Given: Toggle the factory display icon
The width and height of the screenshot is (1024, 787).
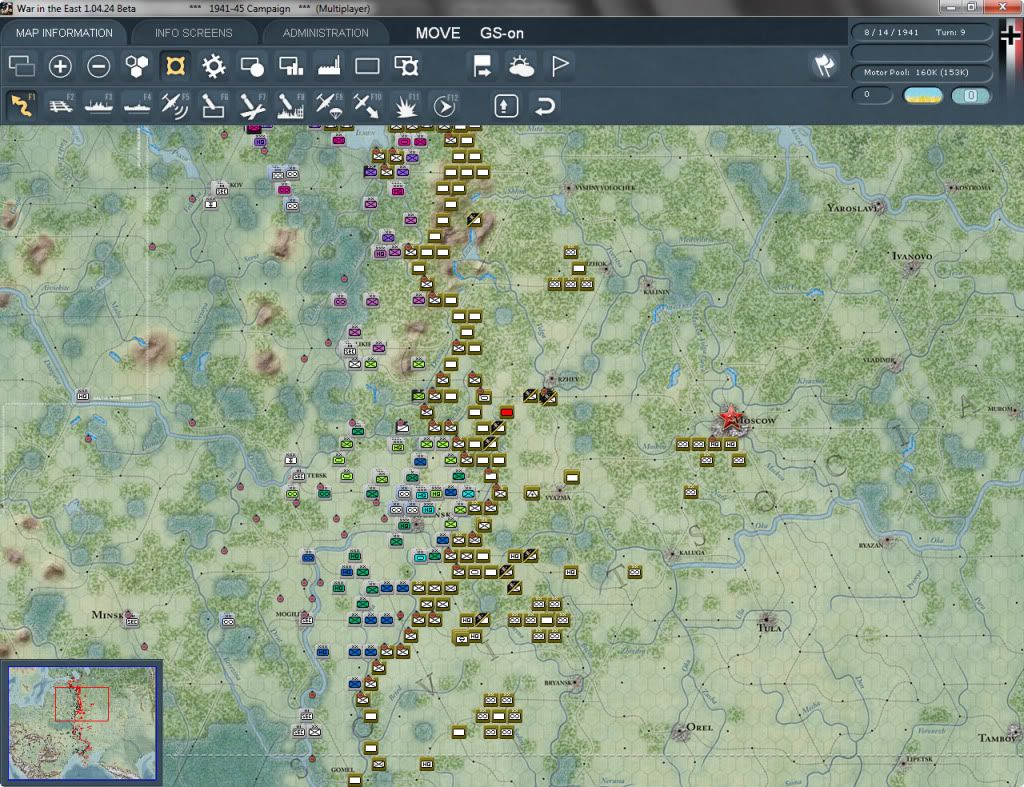Looking at the screenshot, I should pos(328,66).
